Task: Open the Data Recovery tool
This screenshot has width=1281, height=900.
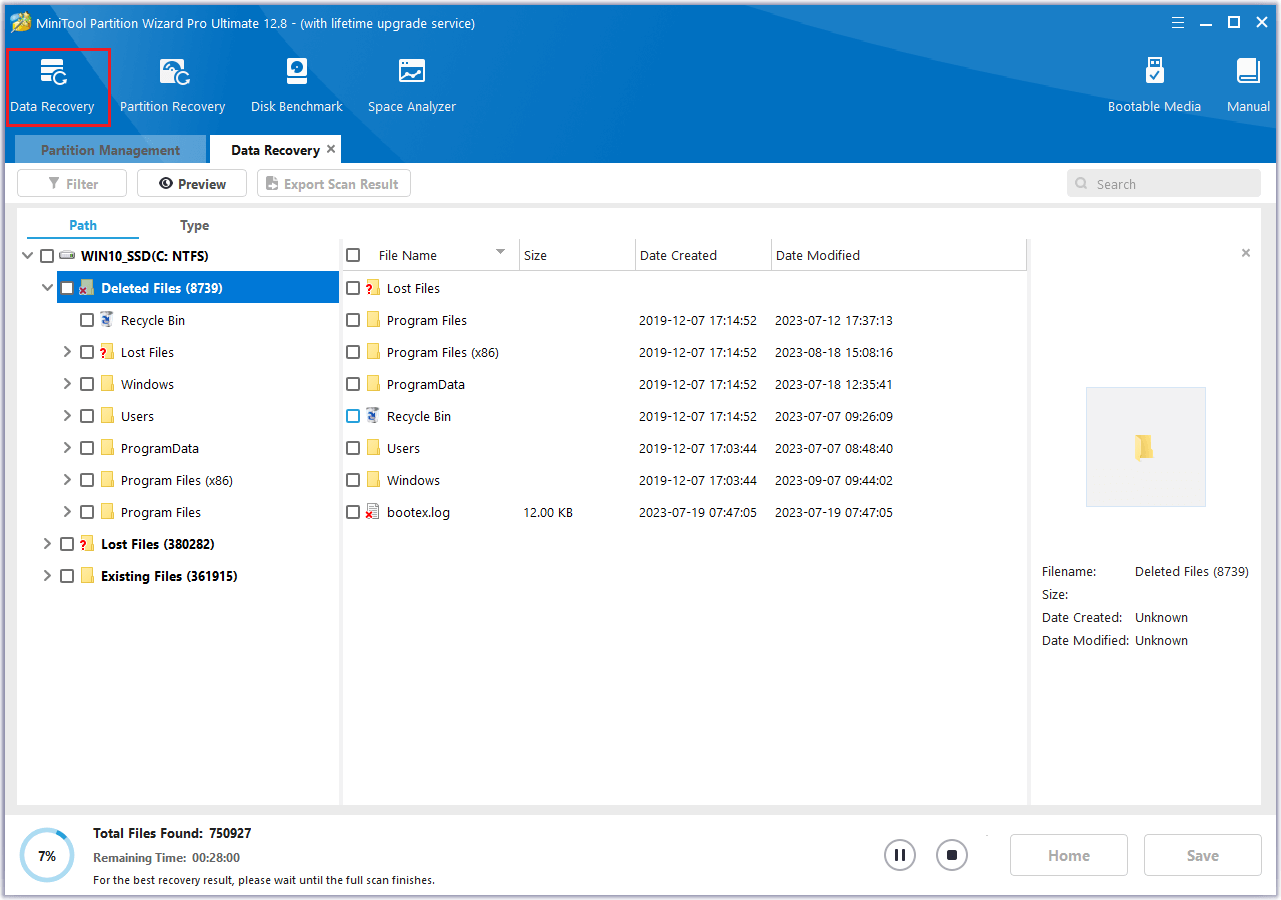Action: tap(52, 86)
